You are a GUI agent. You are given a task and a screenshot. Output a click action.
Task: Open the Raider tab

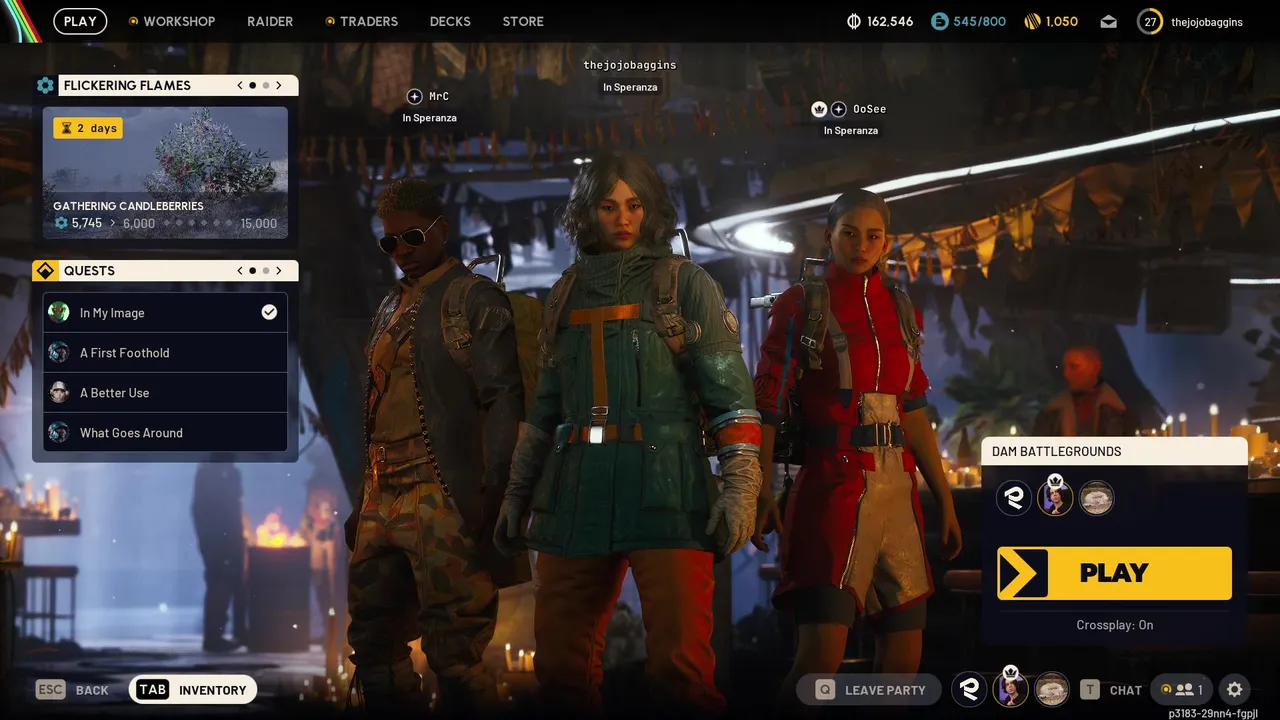click(270, 21)
